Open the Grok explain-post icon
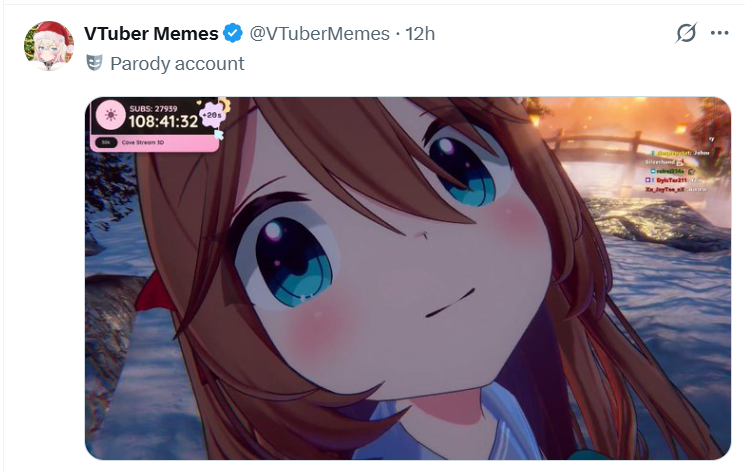 point(686,33)
